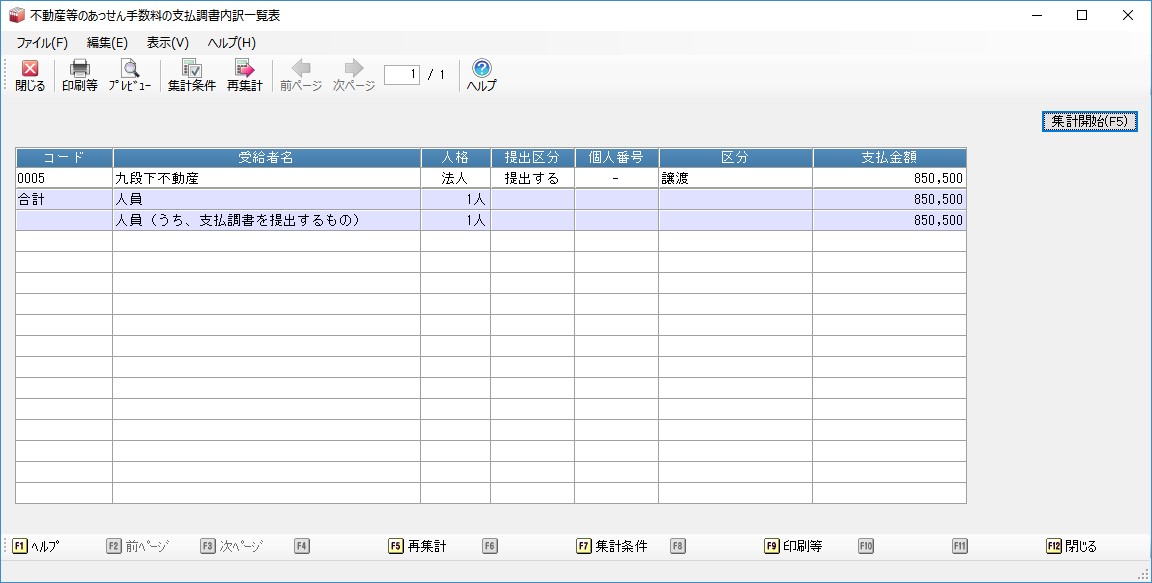Open the 表示(V) menu
This screenshot has height=583, width=1152.
(167, 43)
